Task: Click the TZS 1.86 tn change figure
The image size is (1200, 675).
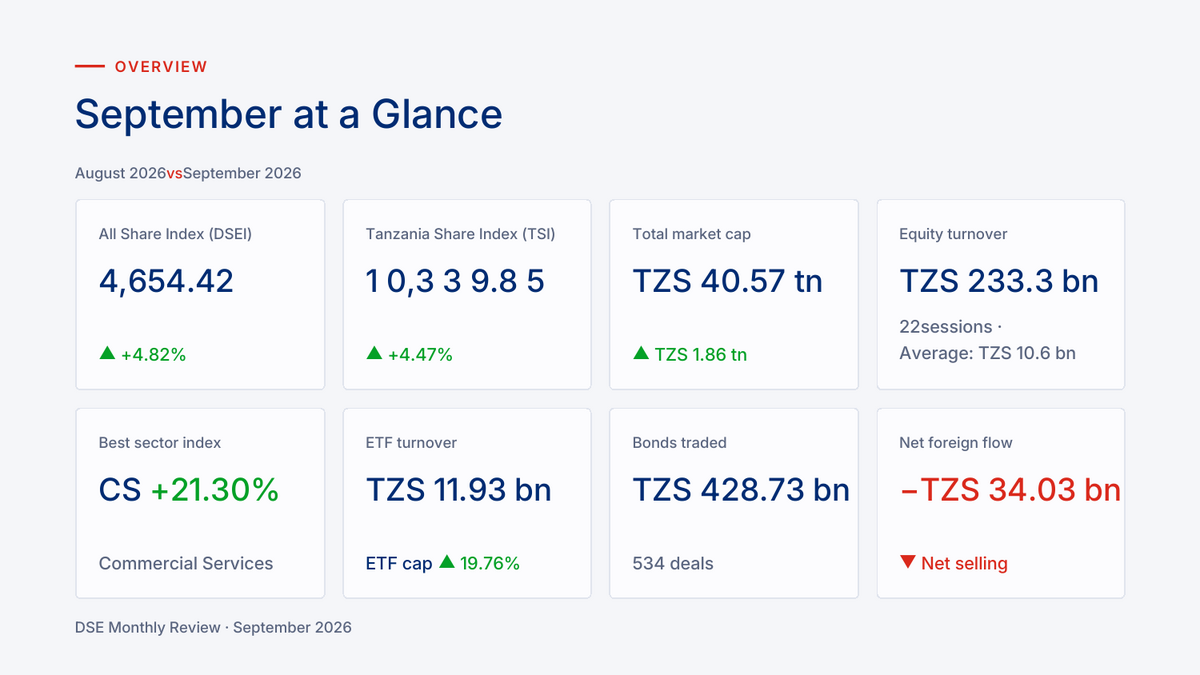Action: pyautogui.click(x=701, y=354)
